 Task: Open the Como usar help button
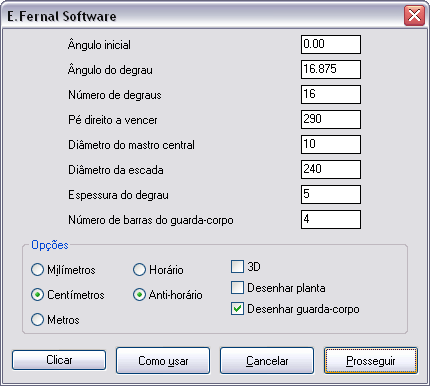tap(163, 361)
